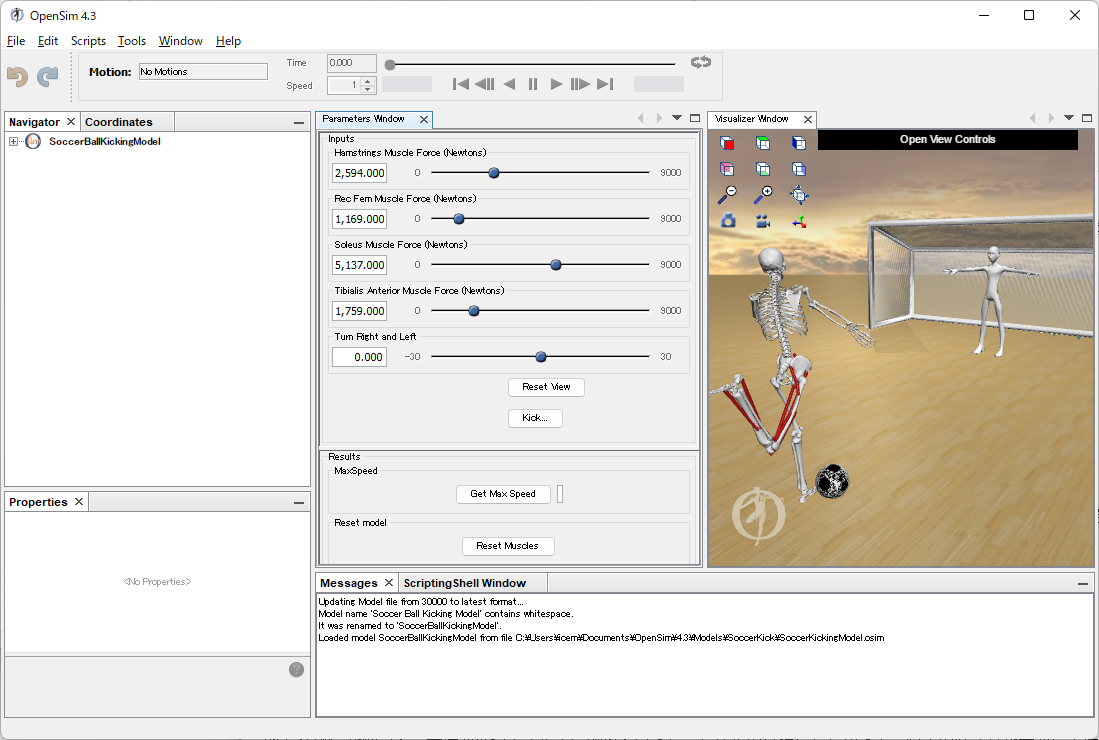Screen dimensions: 1099x740
Task: Expand the SoccerBallKickingModel tree node
Action: 13,142
